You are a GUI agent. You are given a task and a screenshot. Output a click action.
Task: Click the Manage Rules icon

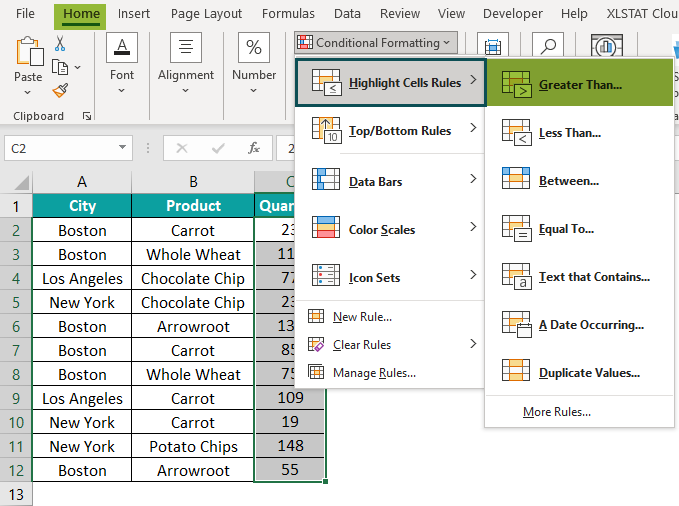pyautogui.click(x=316, y=372)
